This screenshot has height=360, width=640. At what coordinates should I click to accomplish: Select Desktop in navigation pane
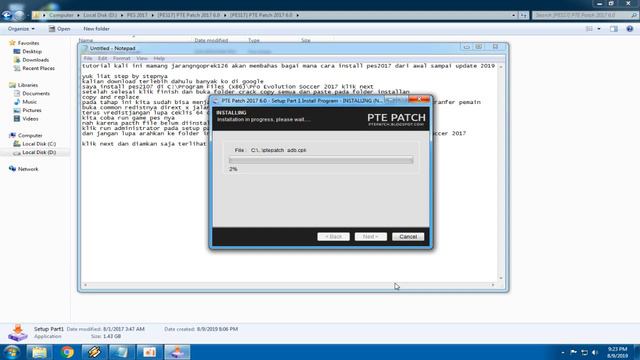click(32, 51)
